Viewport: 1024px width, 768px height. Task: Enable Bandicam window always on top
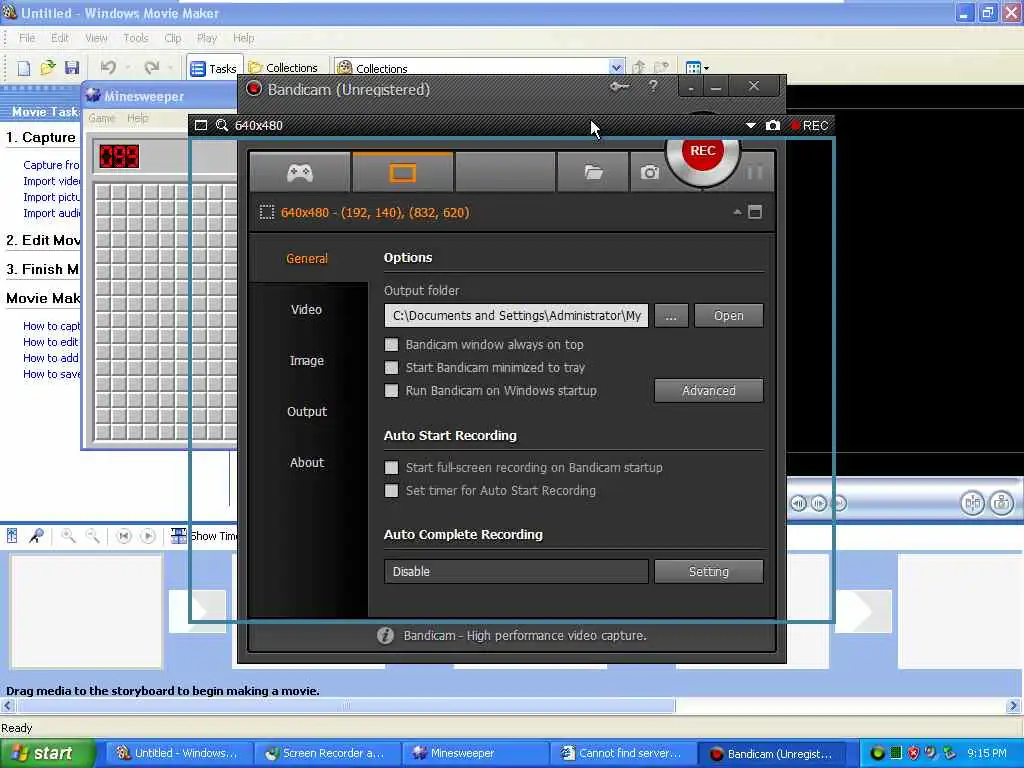[391, 345]
